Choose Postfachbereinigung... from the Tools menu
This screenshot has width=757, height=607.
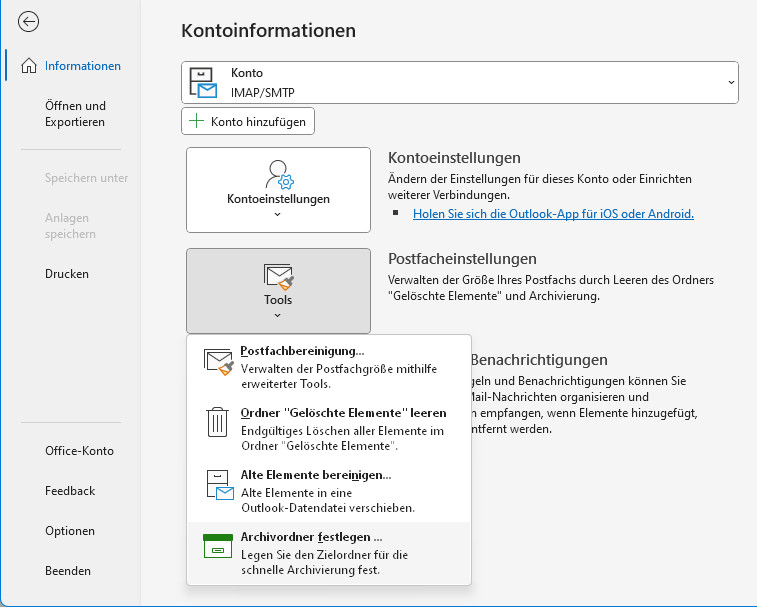click(329, 367)
